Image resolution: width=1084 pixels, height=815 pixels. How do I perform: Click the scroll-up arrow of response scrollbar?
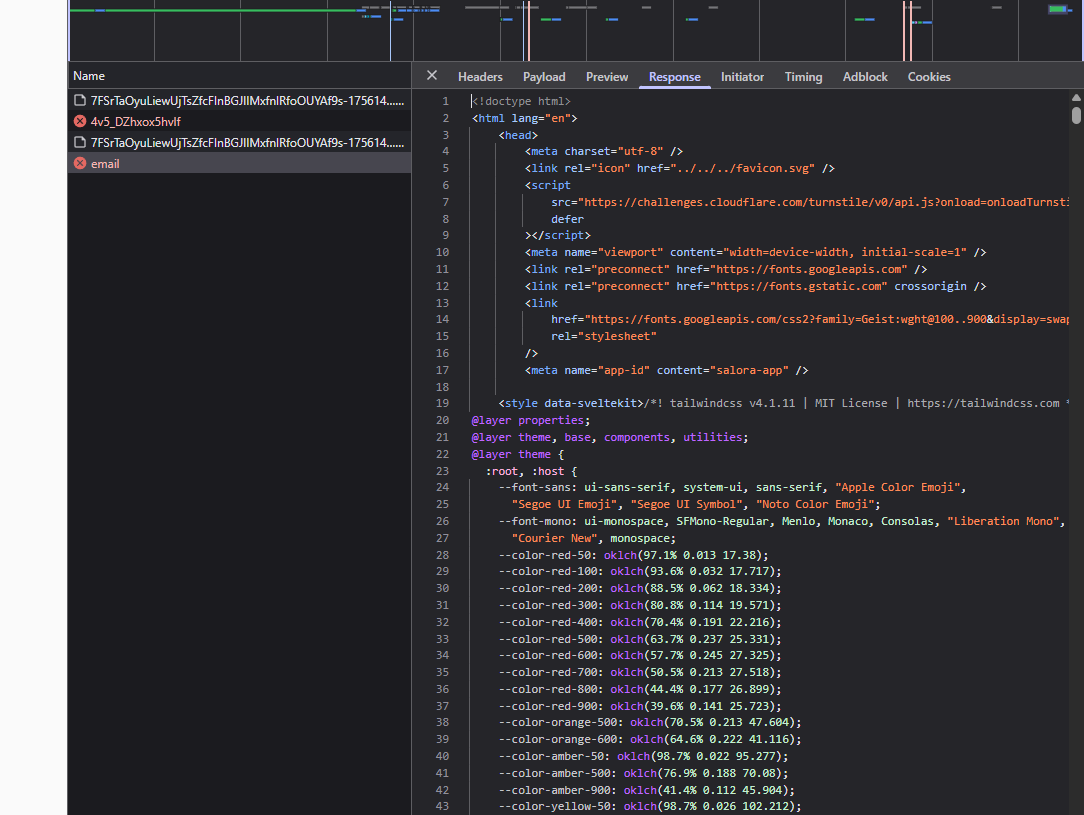[x=1076, y=97]
